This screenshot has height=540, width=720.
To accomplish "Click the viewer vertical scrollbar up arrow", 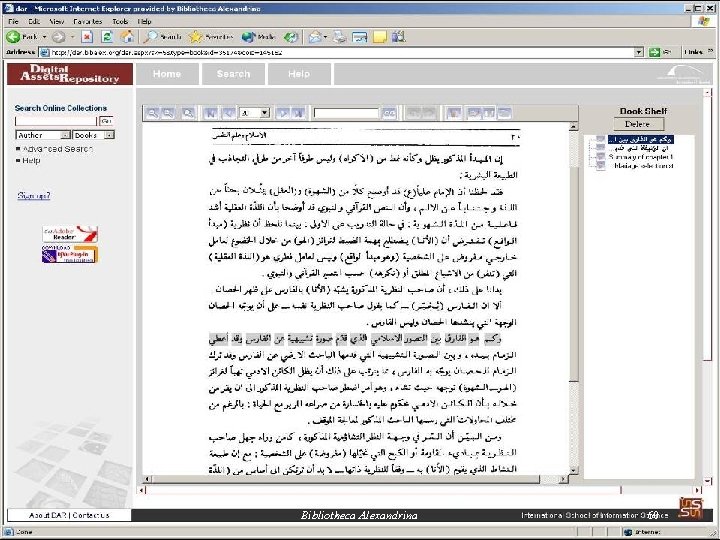I will [573, 126].
